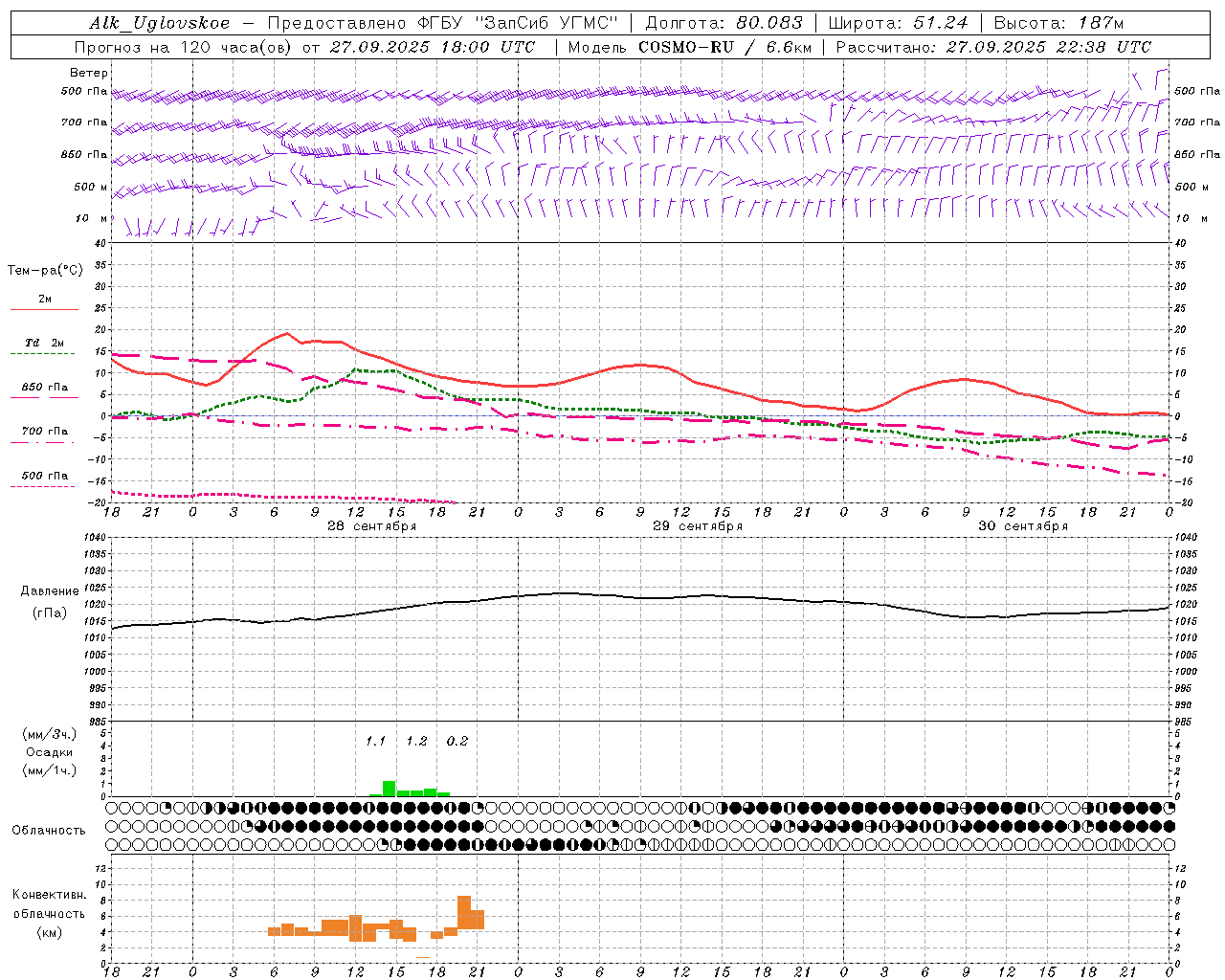
Task: Click the station name Alk_Uglovskoe
Action: [x=160, y=23]
